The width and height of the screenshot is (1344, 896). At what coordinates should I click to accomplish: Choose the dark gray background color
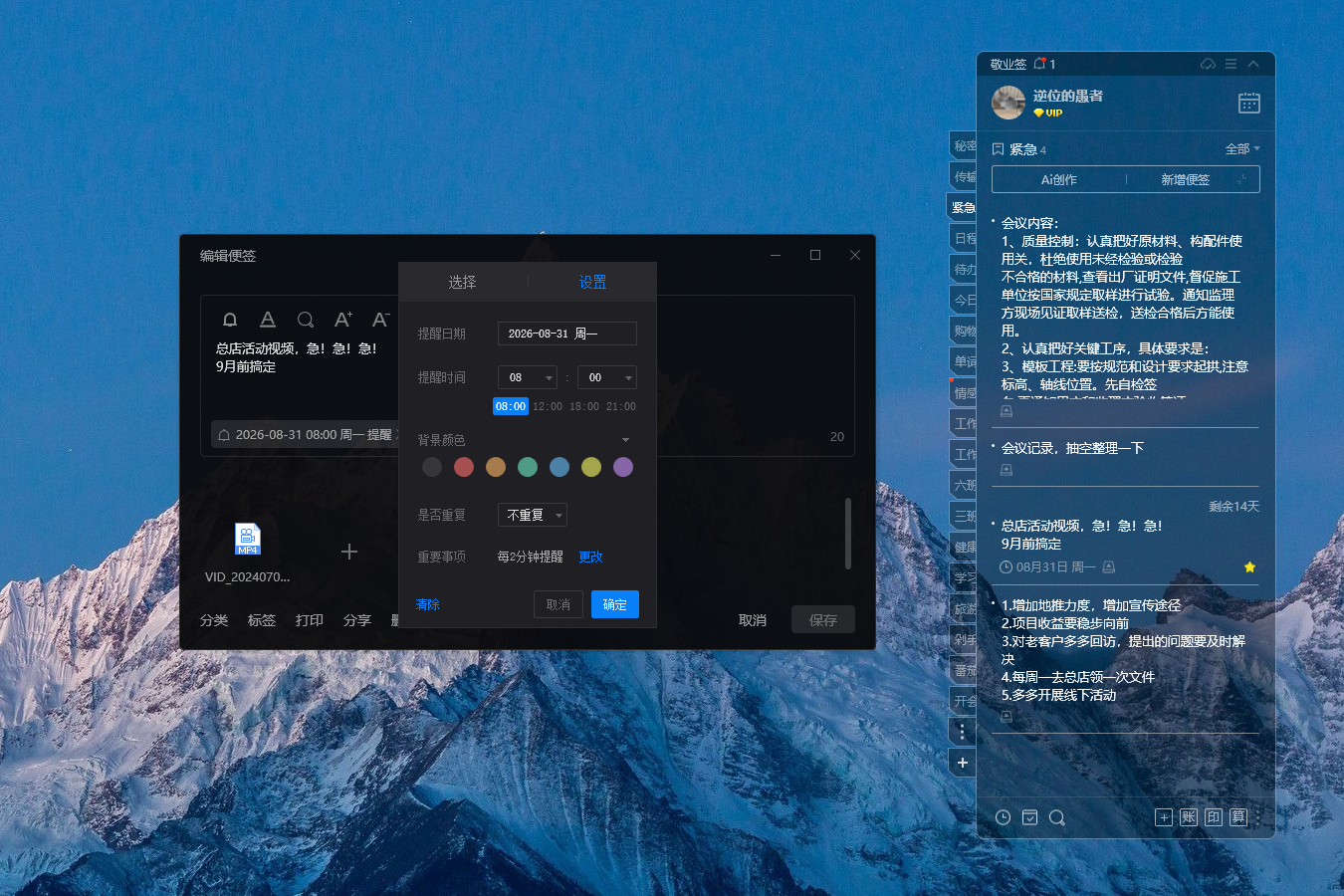[432, 467]
